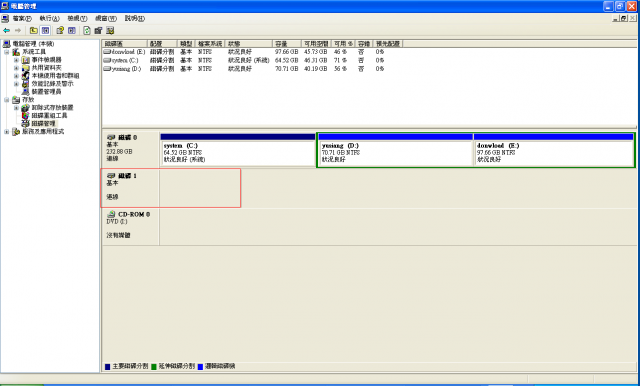Sort by the 檔案系統 column header

(x=210, y=44)
